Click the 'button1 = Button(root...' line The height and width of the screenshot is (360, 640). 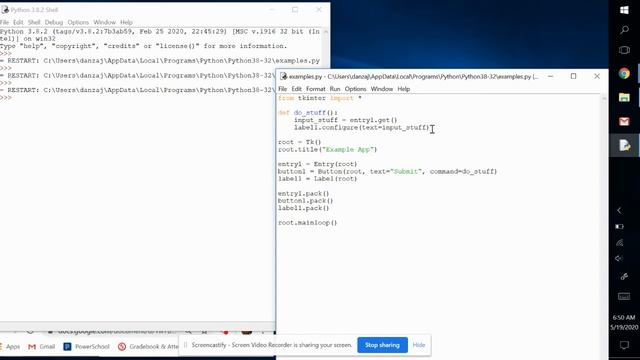pyautogui.click(x=387, y=171)
